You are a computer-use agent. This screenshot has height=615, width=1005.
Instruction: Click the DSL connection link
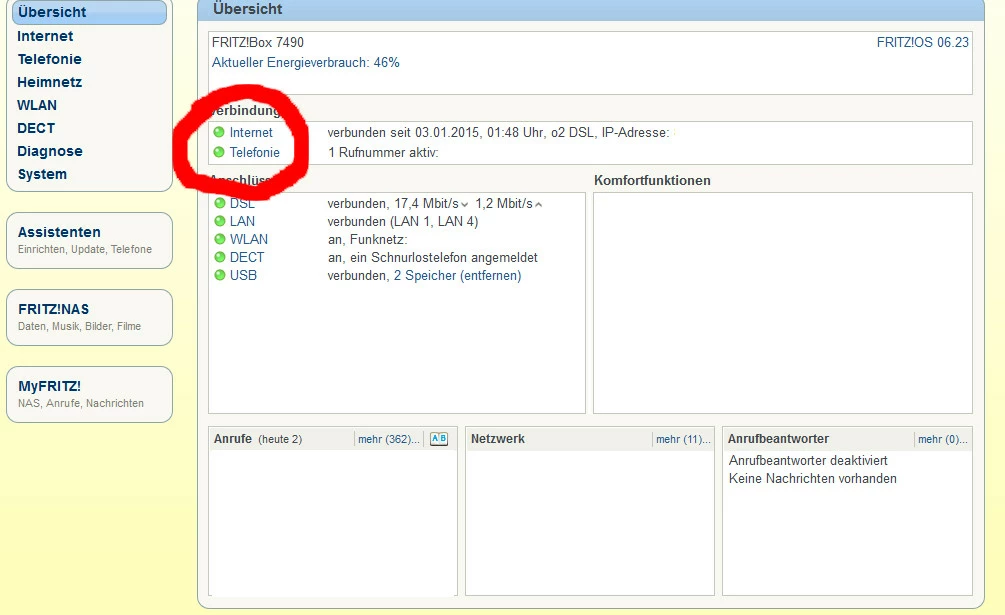pyautogui.click(x=242, y=203)
